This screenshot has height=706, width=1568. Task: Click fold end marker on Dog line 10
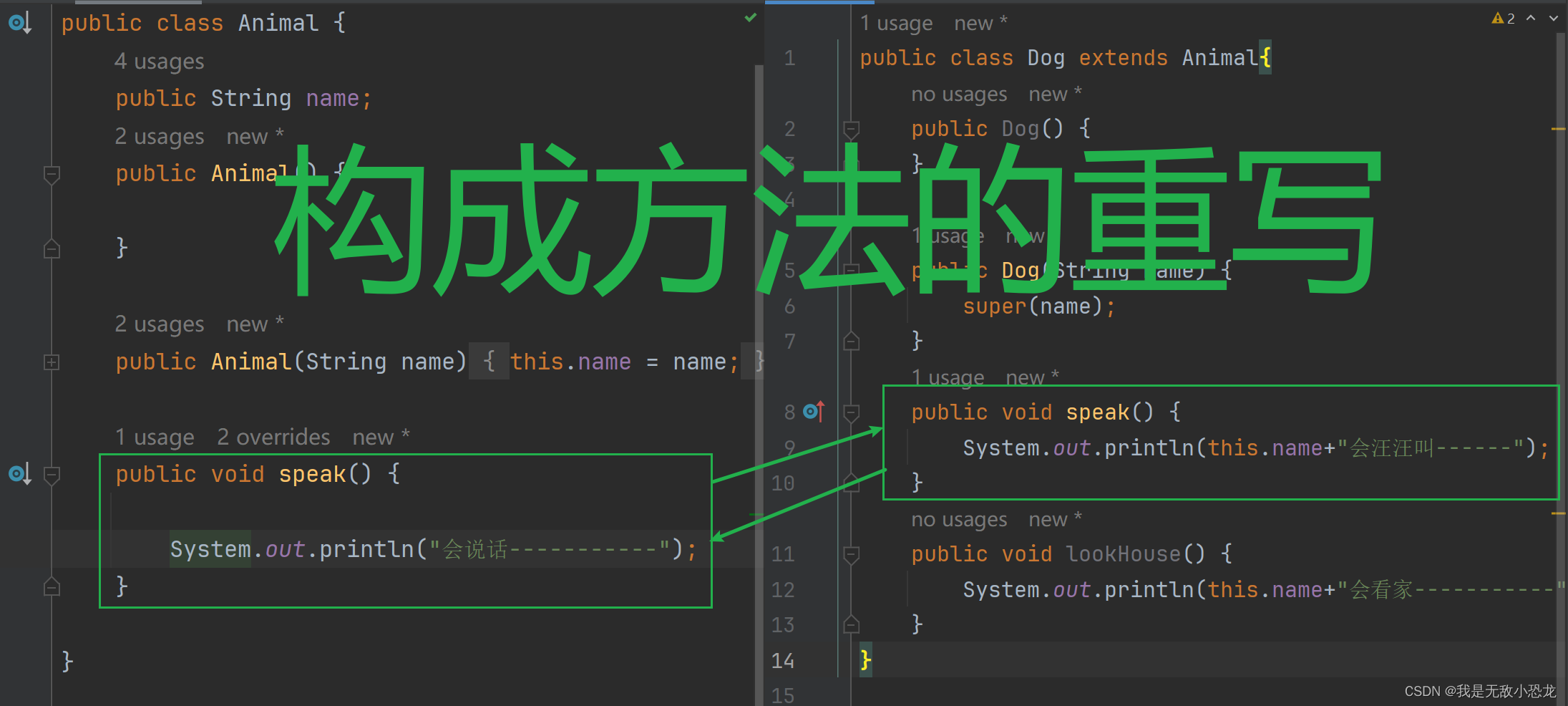pyautogui.click(x=851, y=483)
